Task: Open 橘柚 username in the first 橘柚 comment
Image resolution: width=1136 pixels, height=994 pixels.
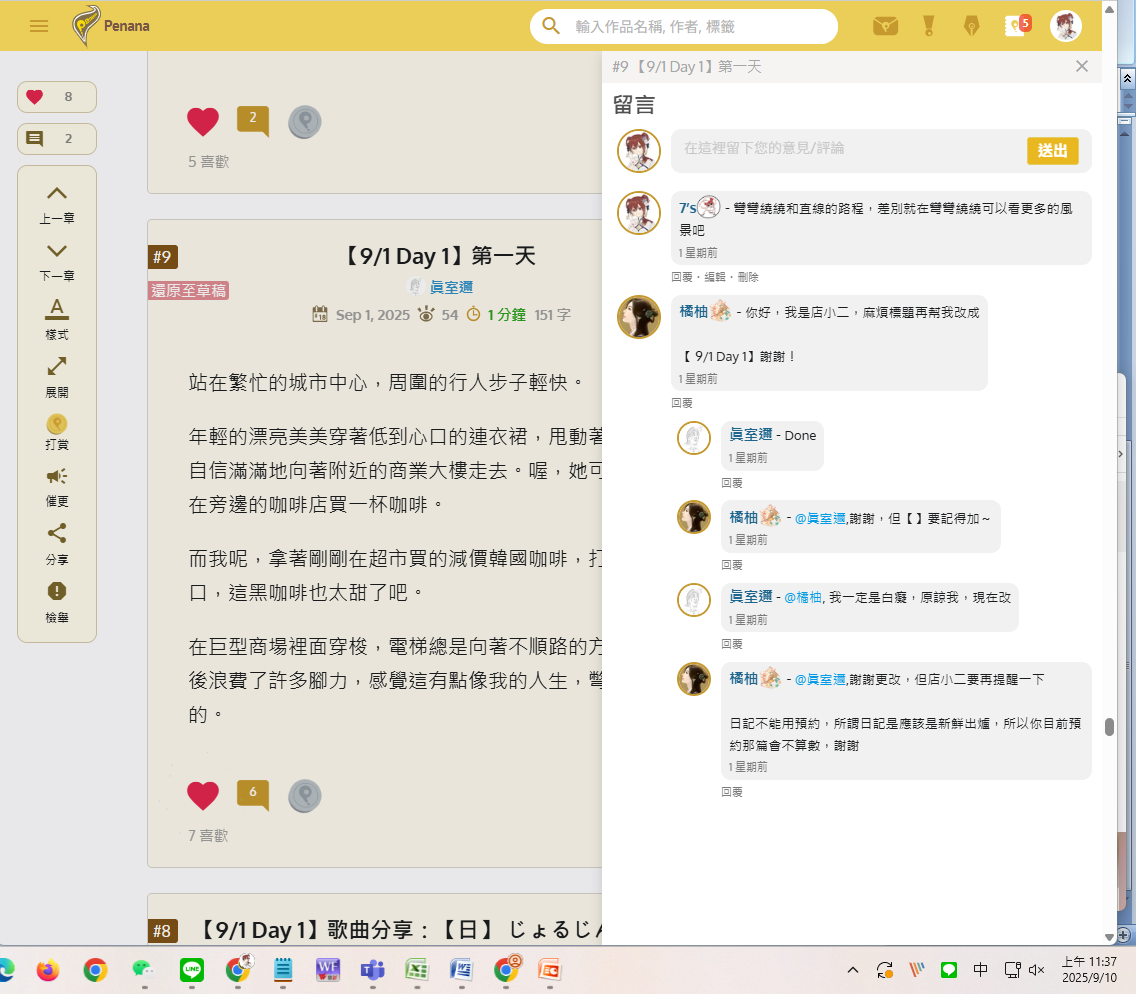Action: [x=693, y=312]
